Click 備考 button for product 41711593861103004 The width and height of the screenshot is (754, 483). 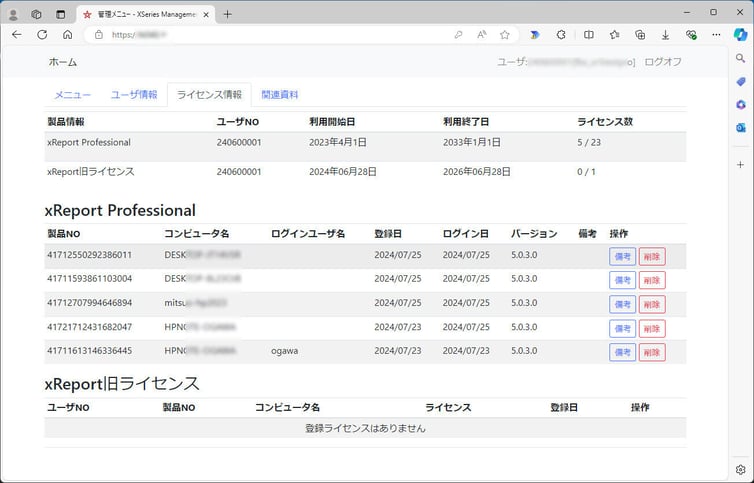point(622,280)
